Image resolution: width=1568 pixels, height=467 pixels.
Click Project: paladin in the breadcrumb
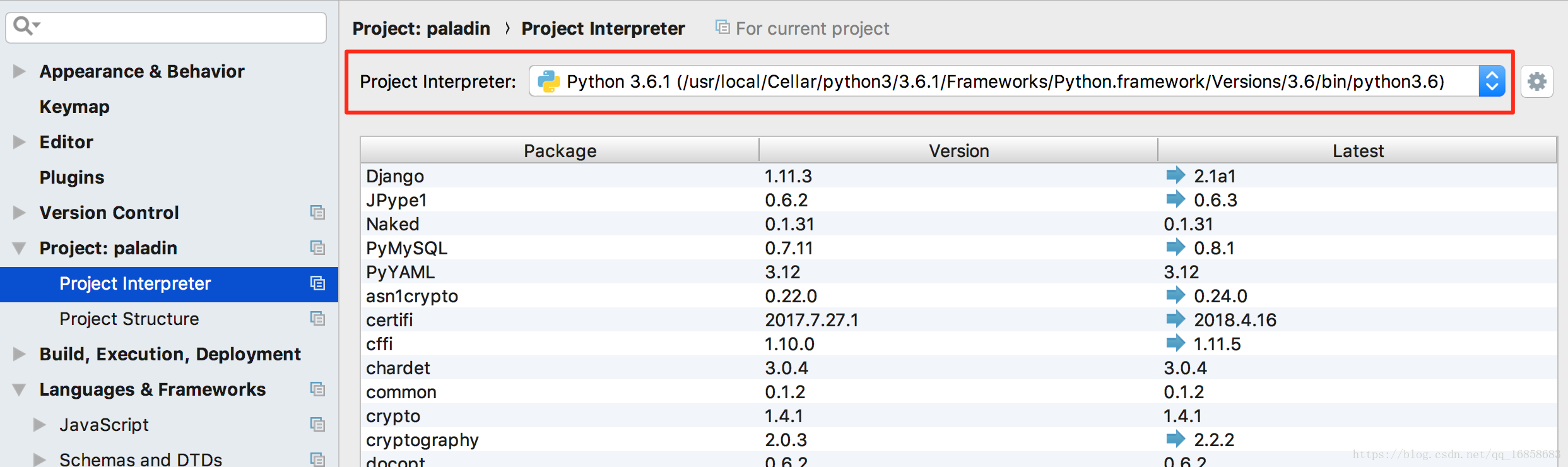(421, 28)
